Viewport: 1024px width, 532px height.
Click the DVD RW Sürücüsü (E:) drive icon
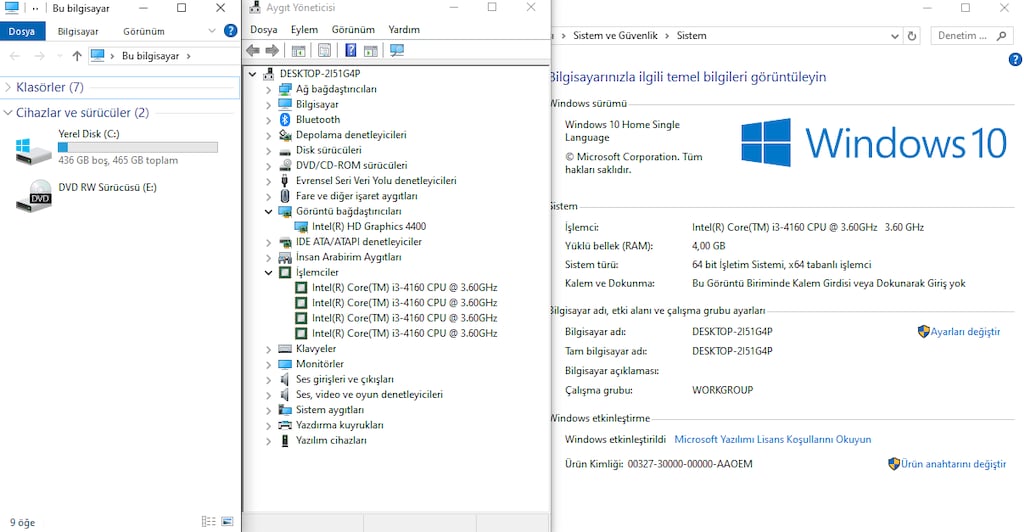33,196
